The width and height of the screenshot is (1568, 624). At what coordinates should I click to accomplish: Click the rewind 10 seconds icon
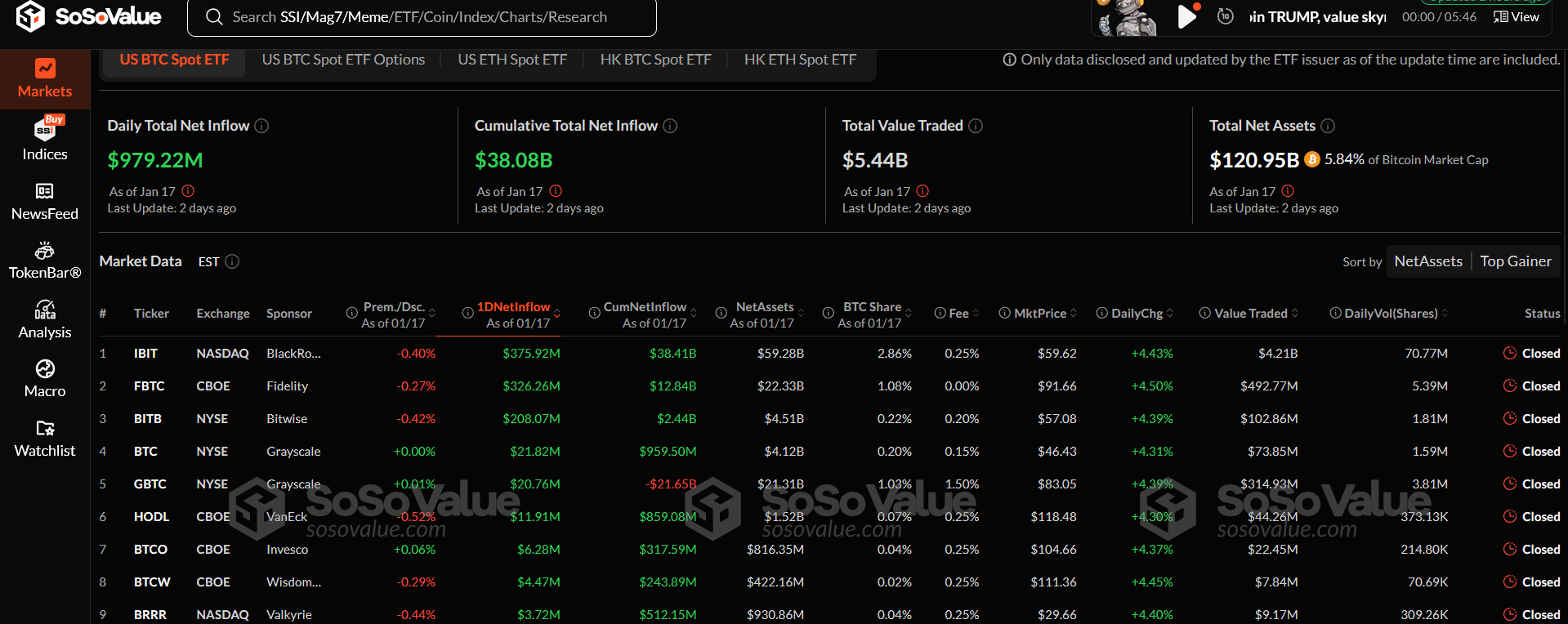[x=1225, y=16]
